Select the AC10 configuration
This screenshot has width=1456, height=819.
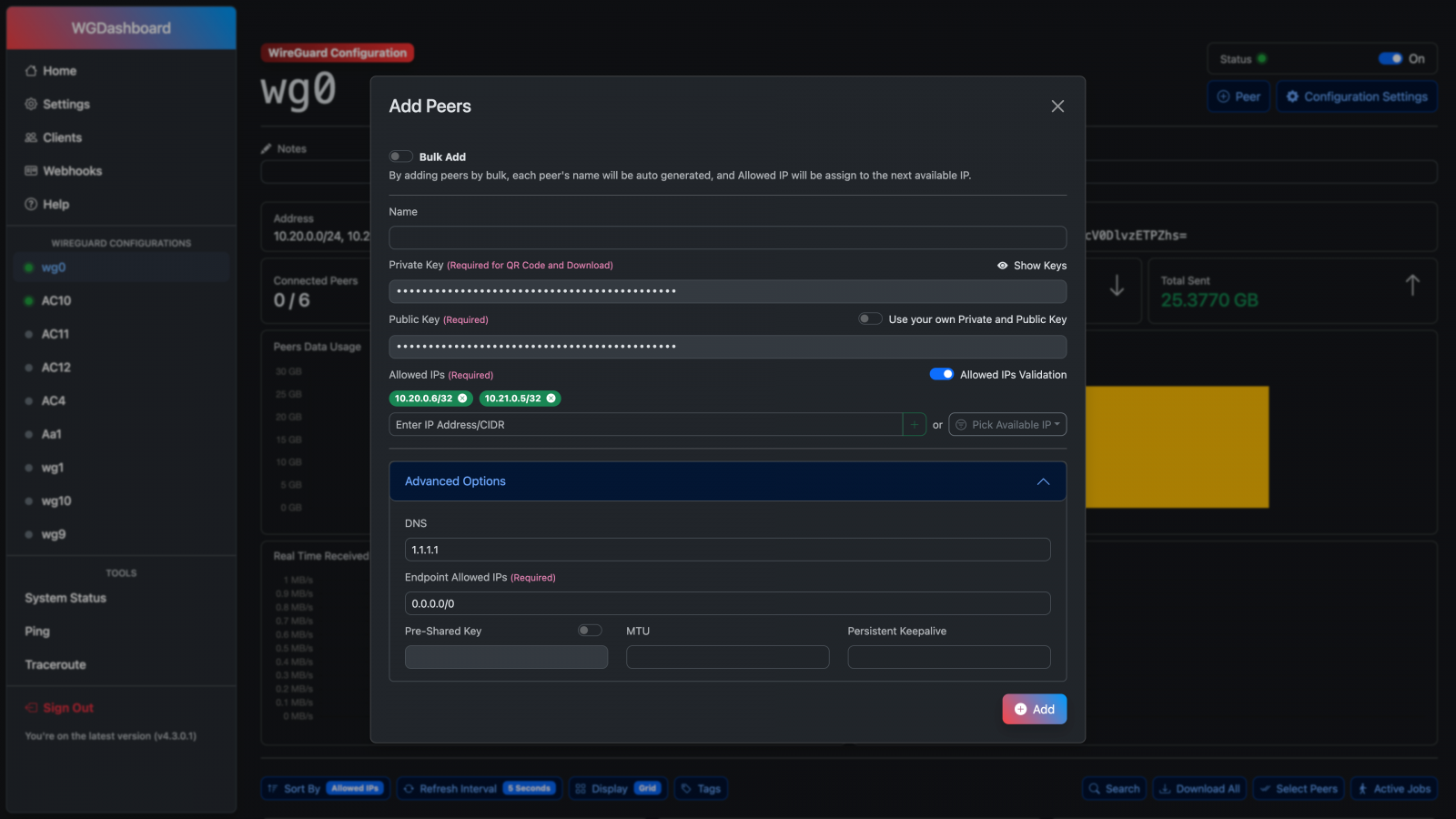click(56, 300)
